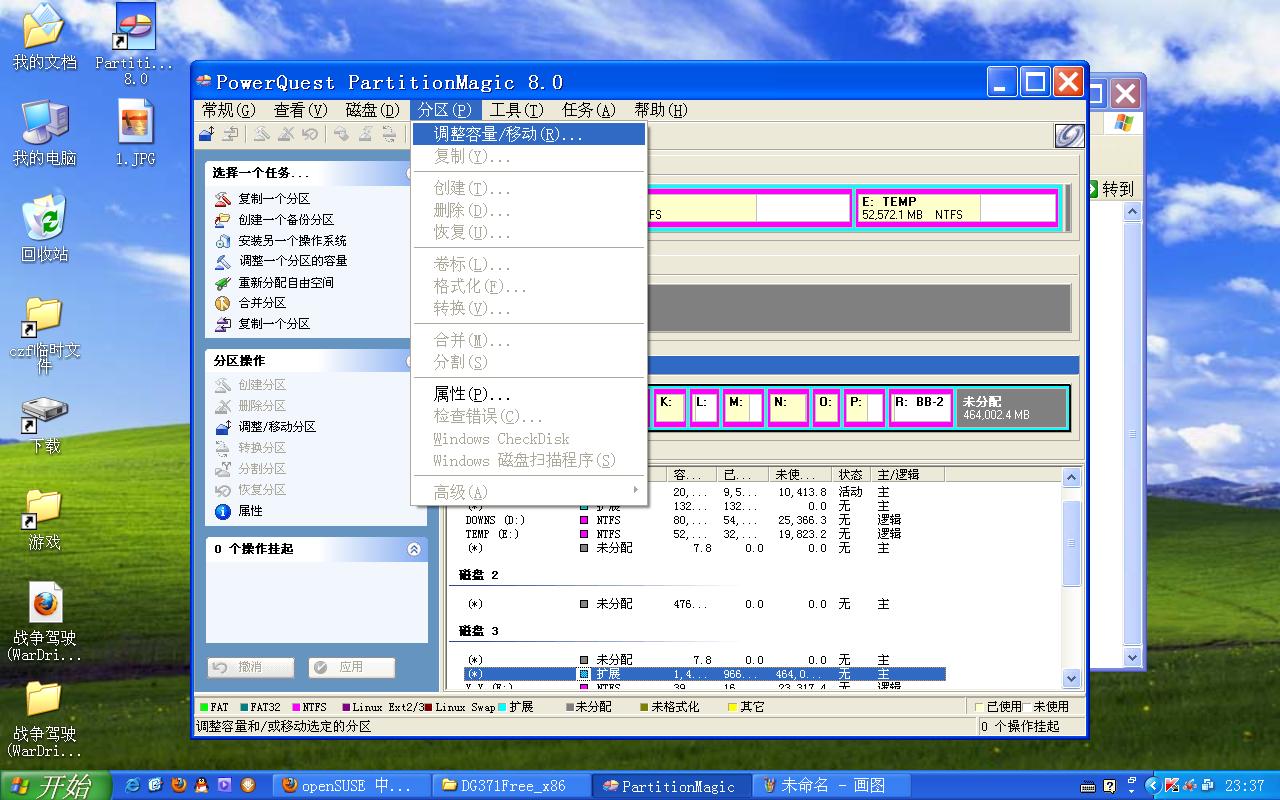Click the FAT32 legend color swatch

pos(242,707)
